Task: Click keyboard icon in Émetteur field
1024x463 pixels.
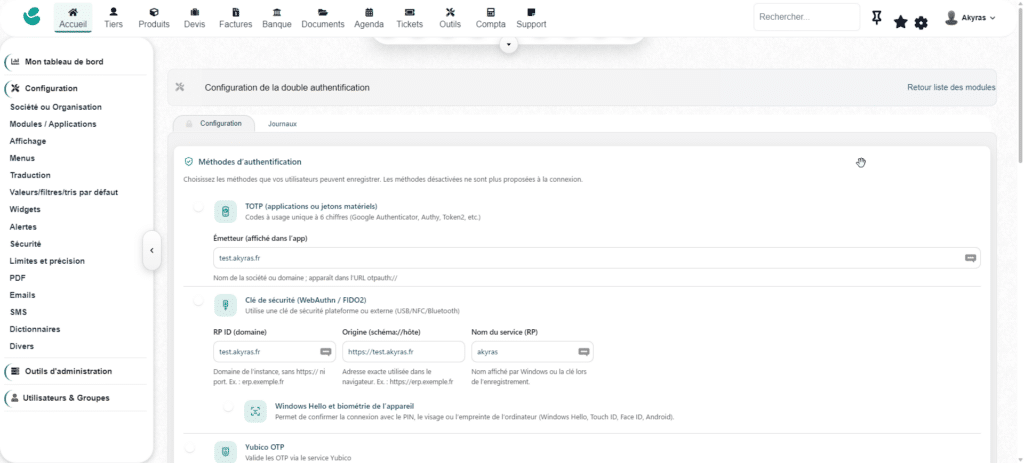Action: (x=970, y=258)
